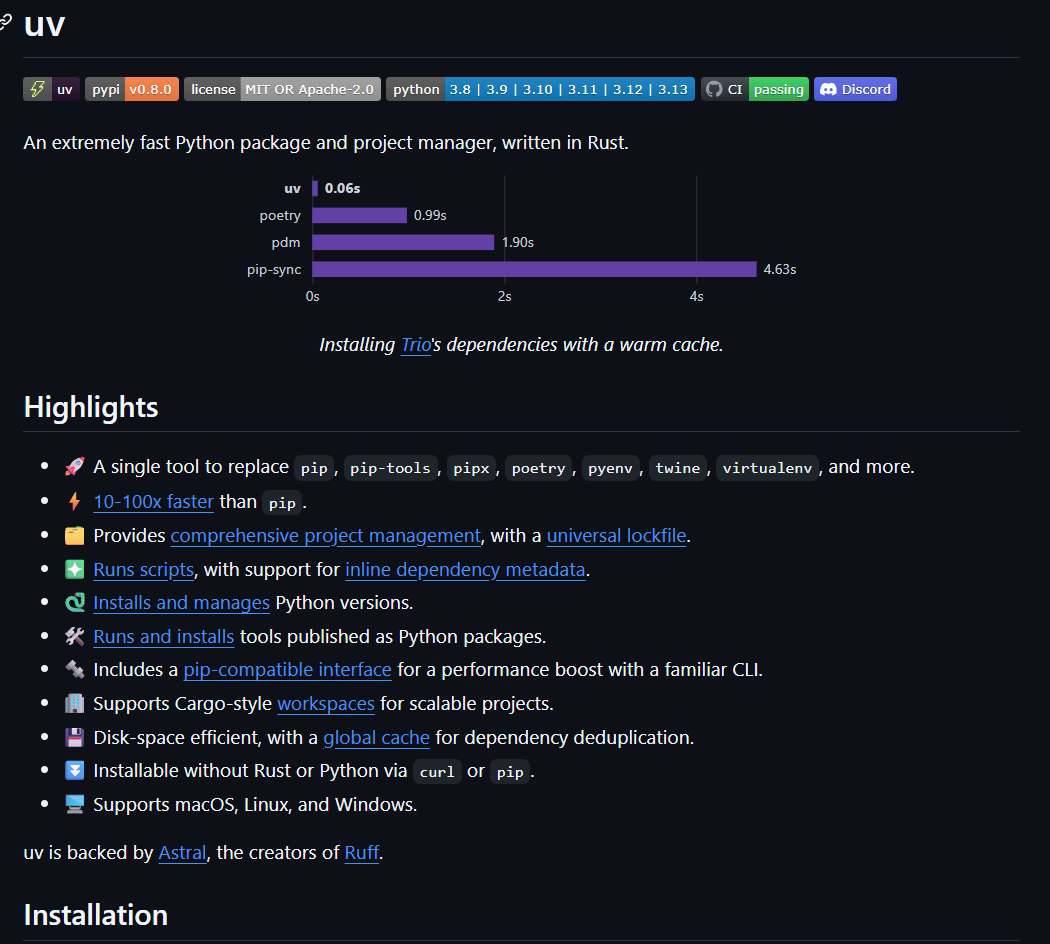Follow the Installs and manages link

tap(181, 603)
